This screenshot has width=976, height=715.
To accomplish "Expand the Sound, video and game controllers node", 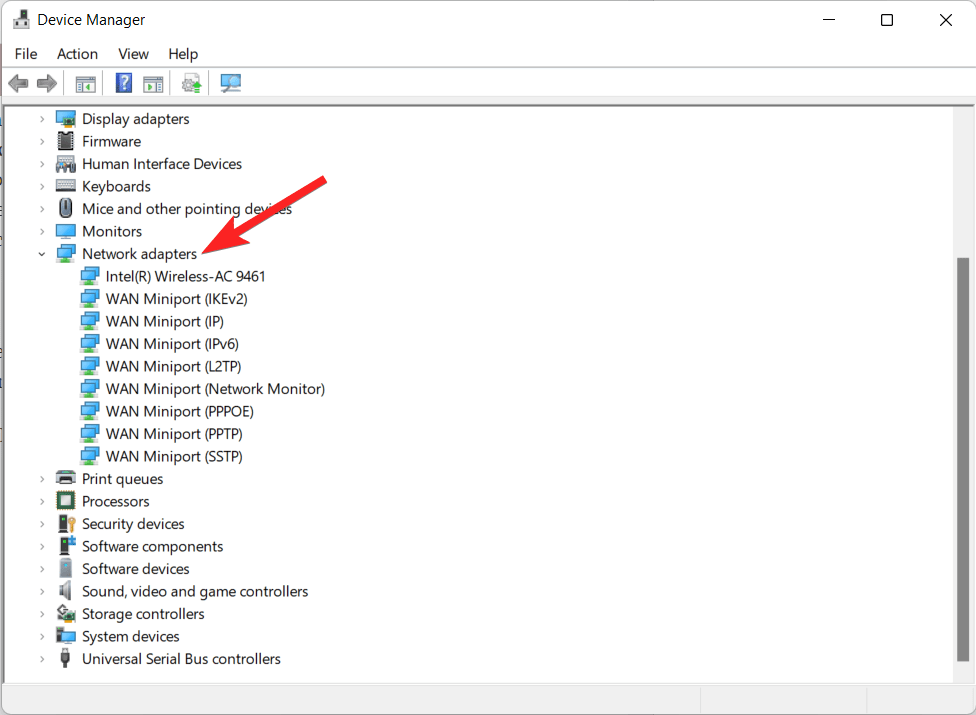I will [42, 592].
